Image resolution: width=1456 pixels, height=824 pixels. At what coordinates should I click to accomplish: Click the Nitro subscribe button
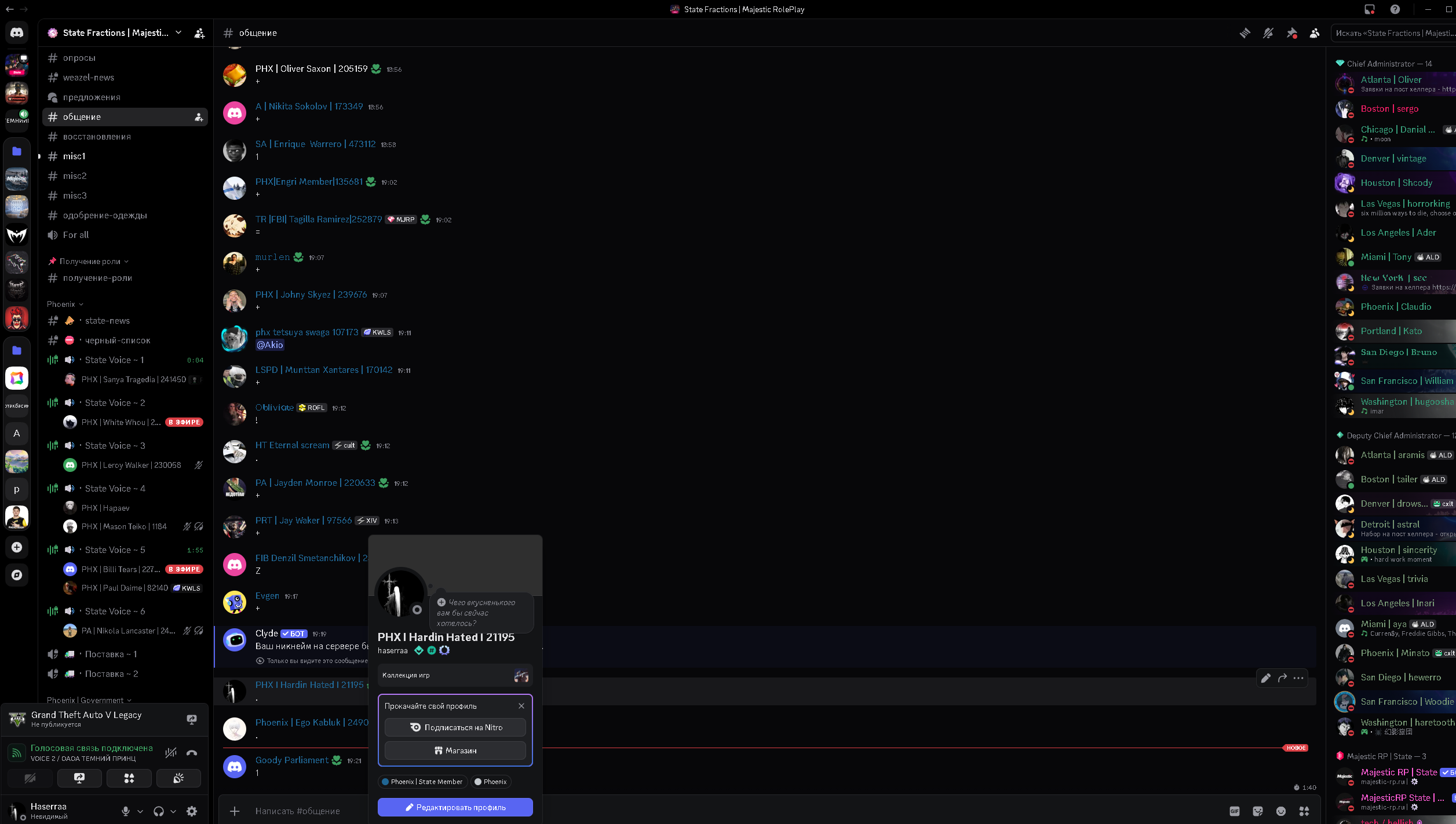pyautogui.click(x=455, y=727)
